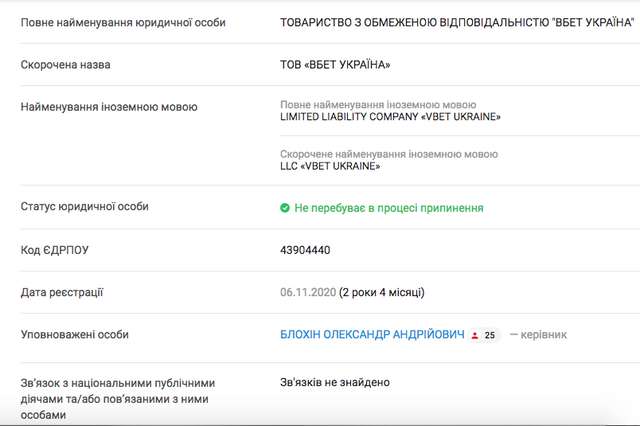Click the registration date 06.11.2020
This screenshot has height=426, width=640.
point(308,292)
